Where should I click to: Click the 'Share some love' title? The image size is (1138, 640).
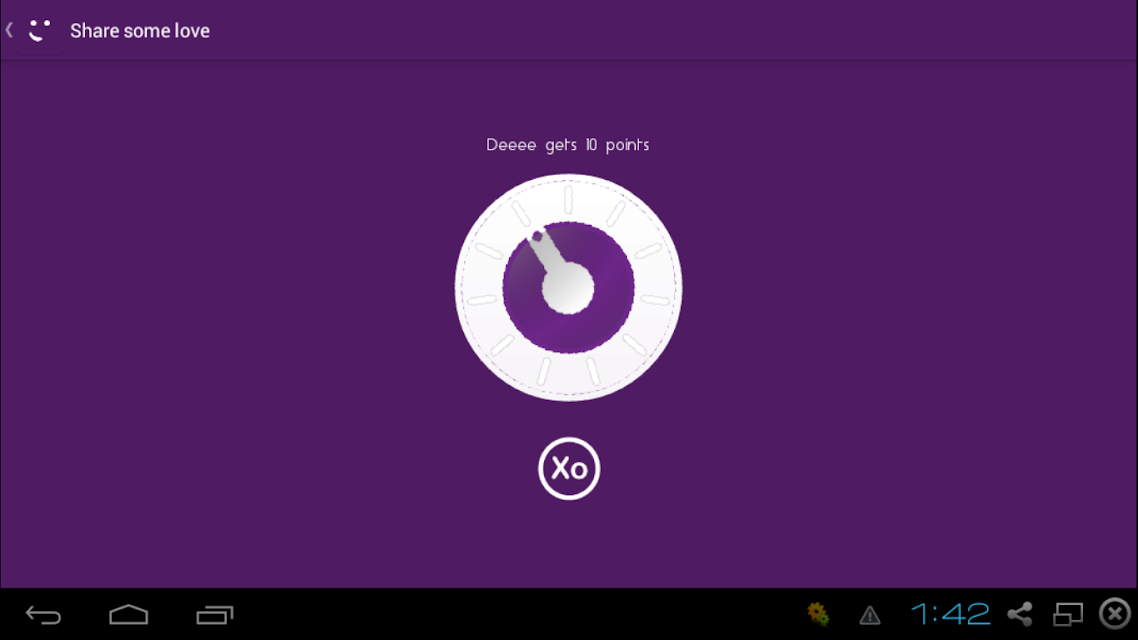click(x=140, y=30)
